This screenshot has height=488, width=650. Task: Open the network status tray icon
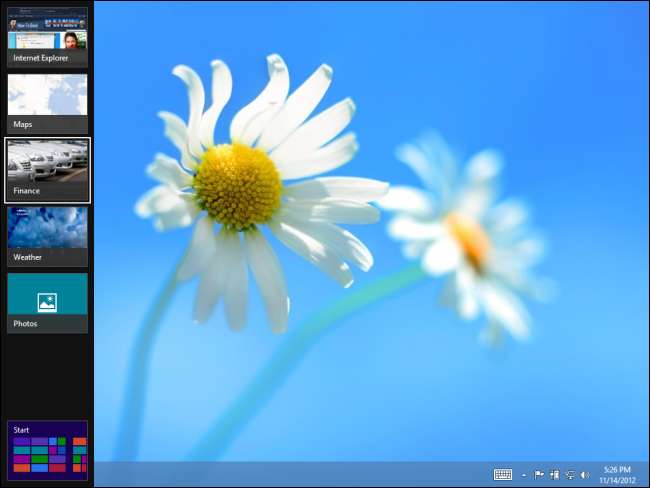tap(570, 475)
